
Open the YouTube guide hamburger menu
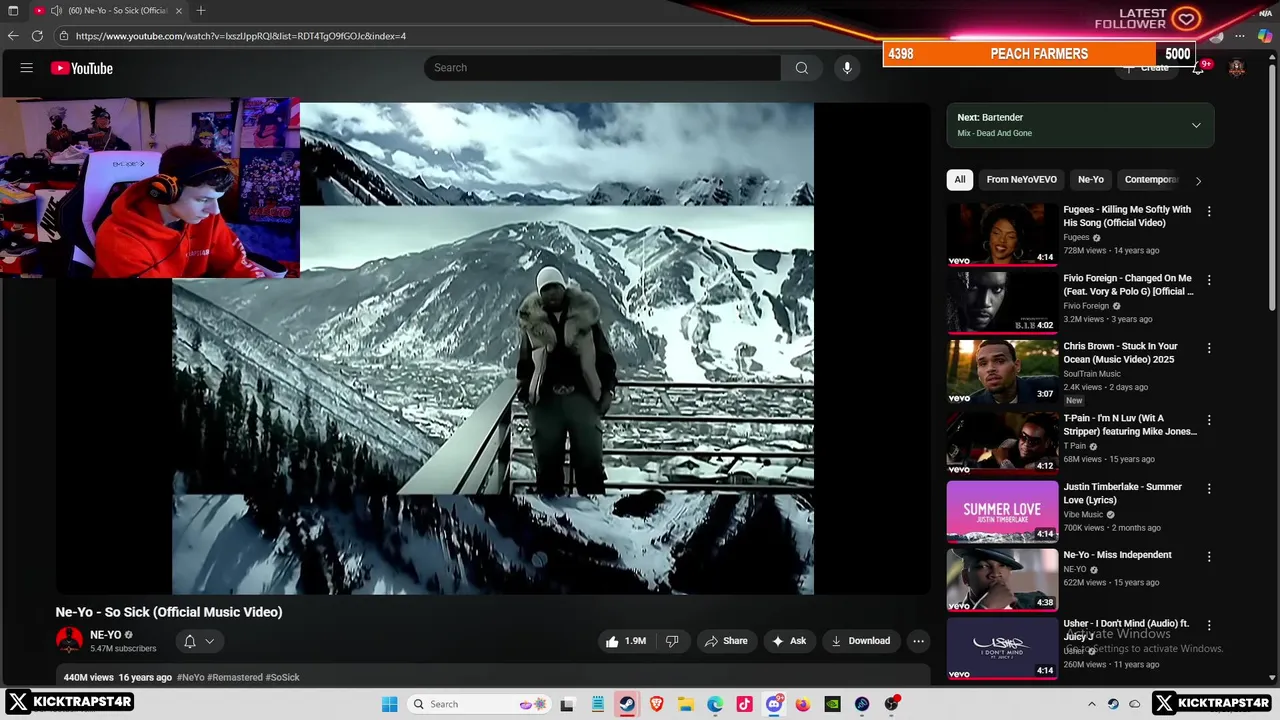[27, 68]
